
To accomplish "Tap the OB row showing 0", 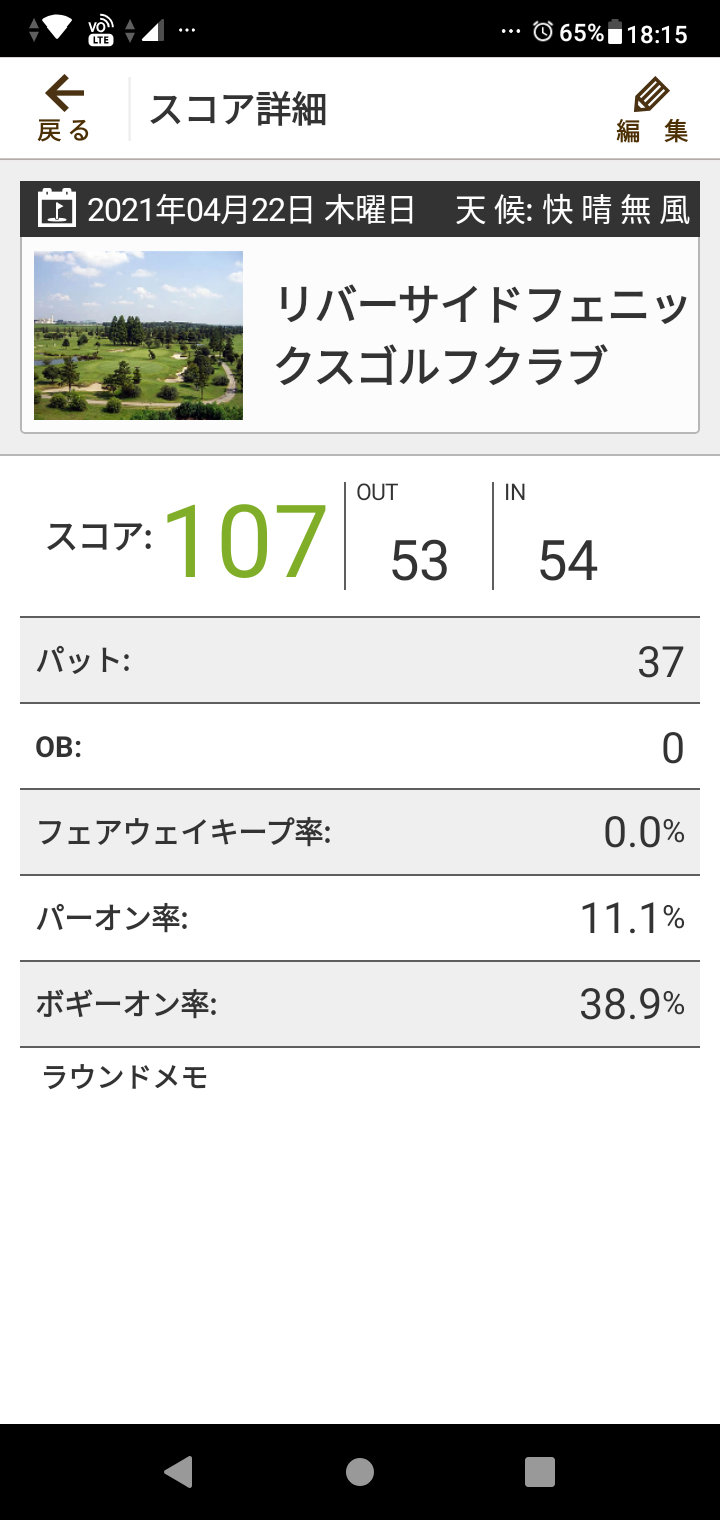I will [360, 746].
